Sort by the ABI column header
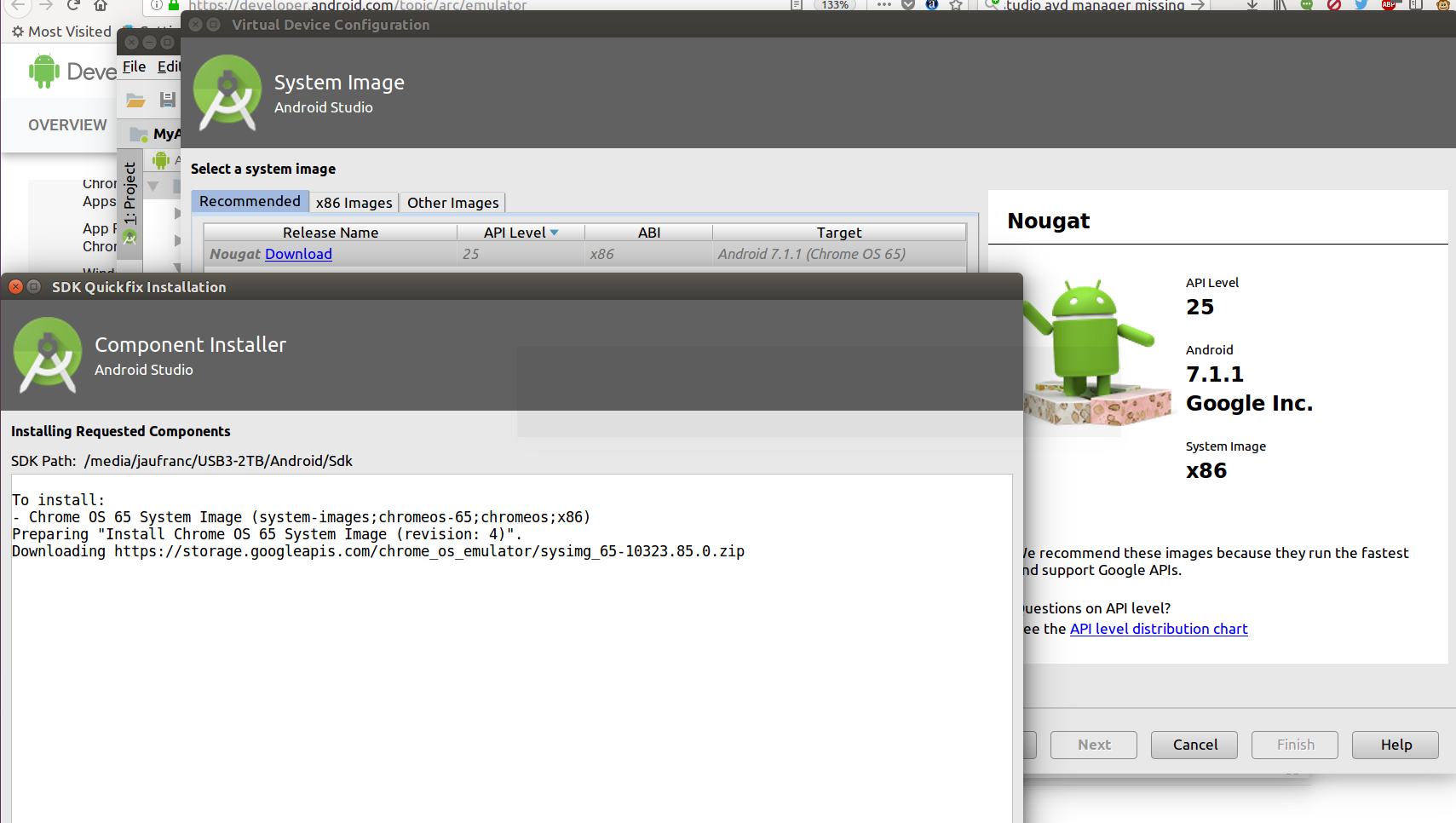 point(649,233)
